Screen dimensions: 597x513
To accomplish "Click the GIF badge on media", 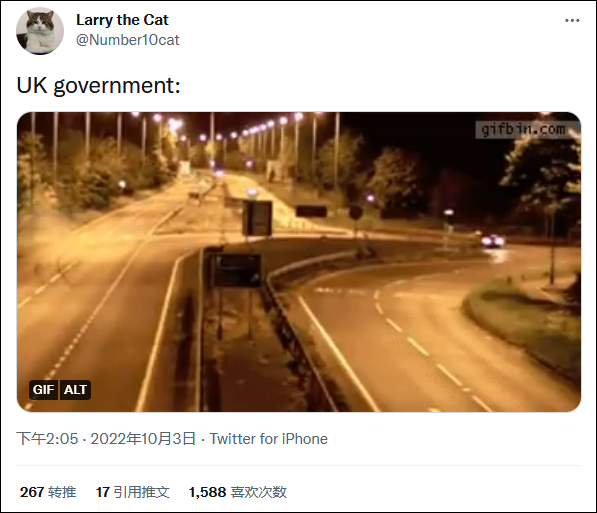I will tap(43, 390).
